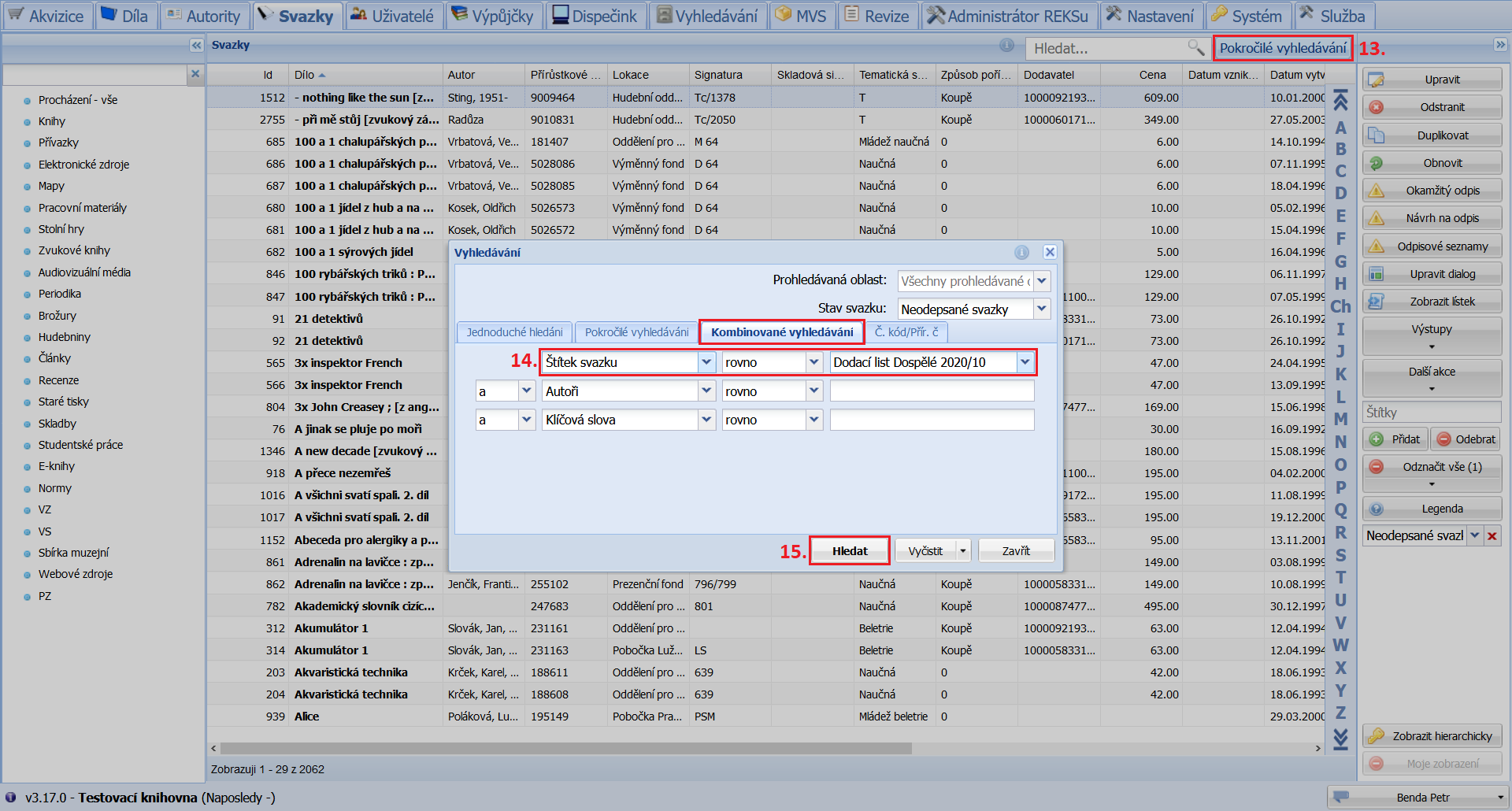Open the info icon beside the search field

(1006, 46)
